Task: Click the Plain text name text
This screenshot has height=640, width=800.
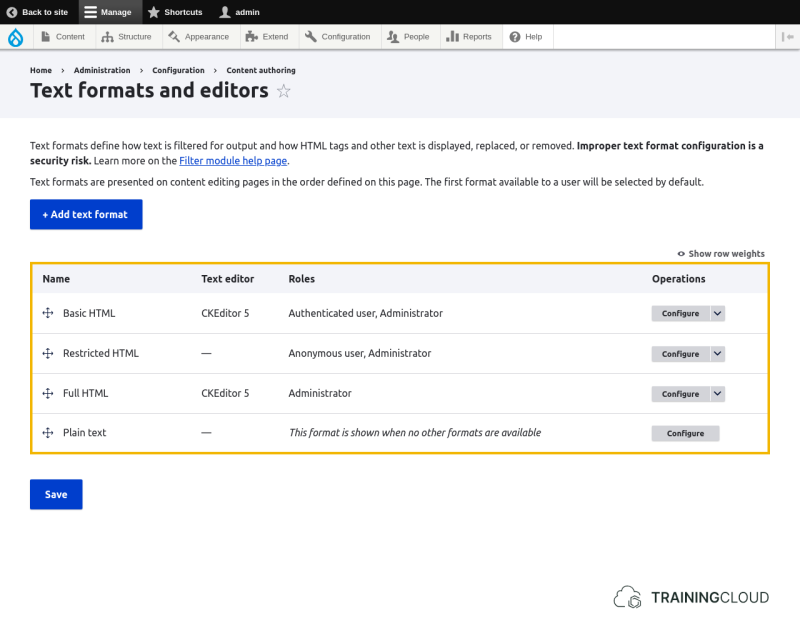Action: point(85,433)
